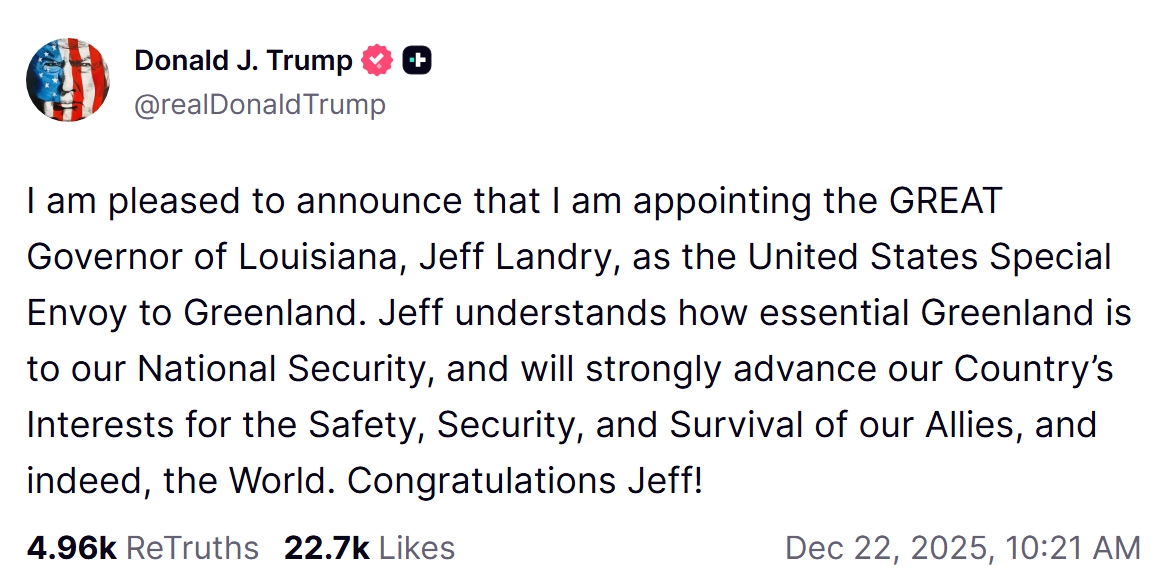The image size is (1174, 588).
Task: Click the word Allies in the post
Action: pyautogui.click(x=972, y=426)
